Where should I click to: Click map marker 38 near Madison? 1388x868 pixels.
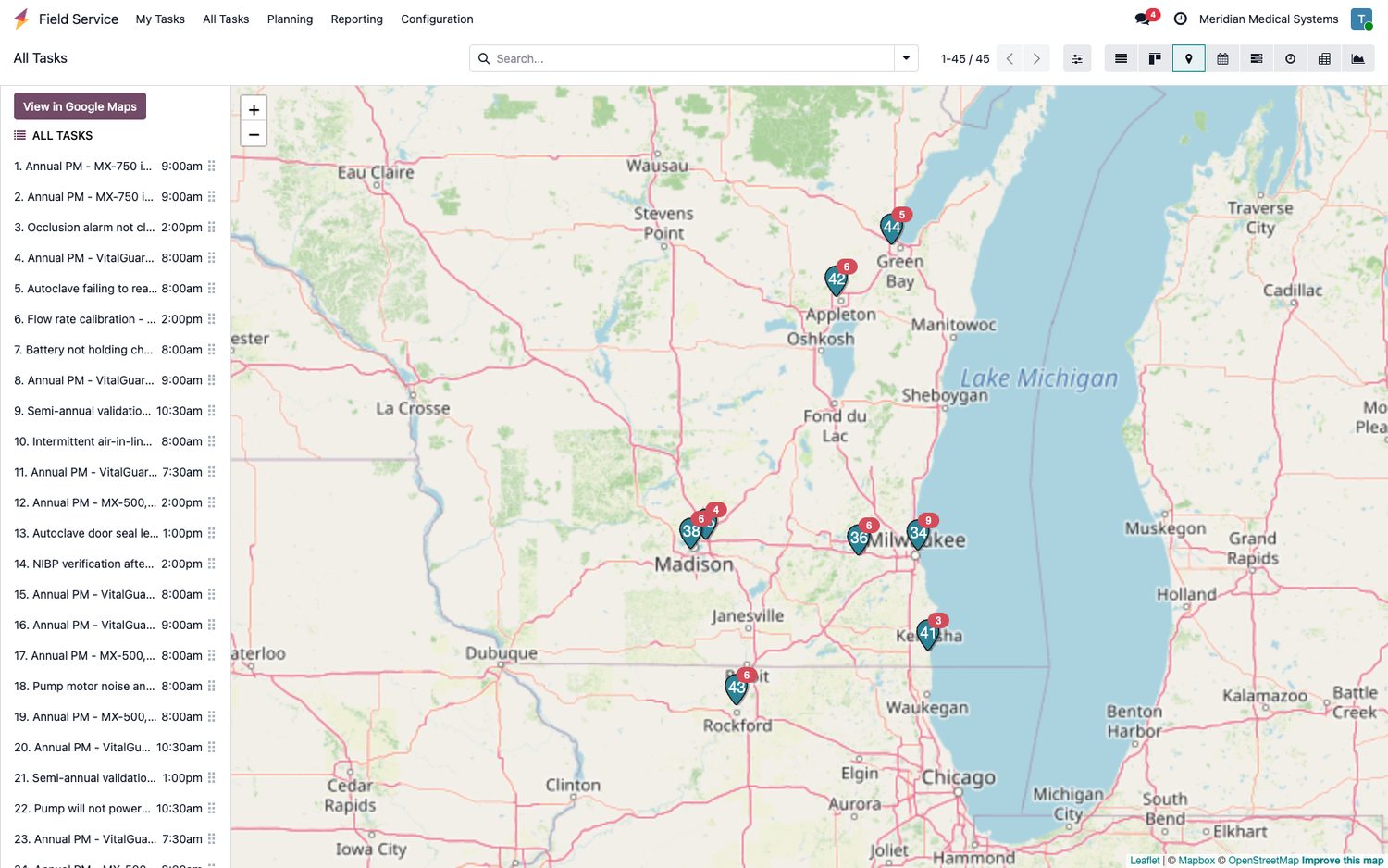(690, 532)
